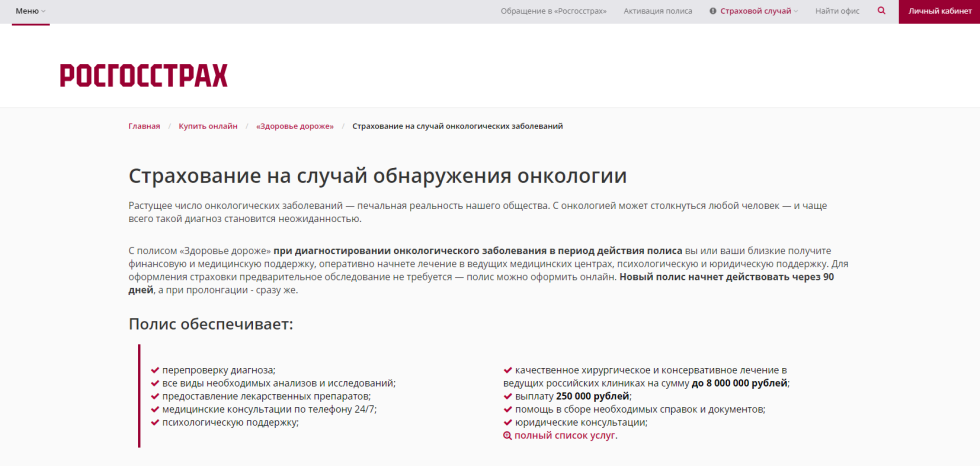Open Обращение в «Росгосстрах» menu item
980x466 pixels.
pyautogui.click(x=553, y=11)
